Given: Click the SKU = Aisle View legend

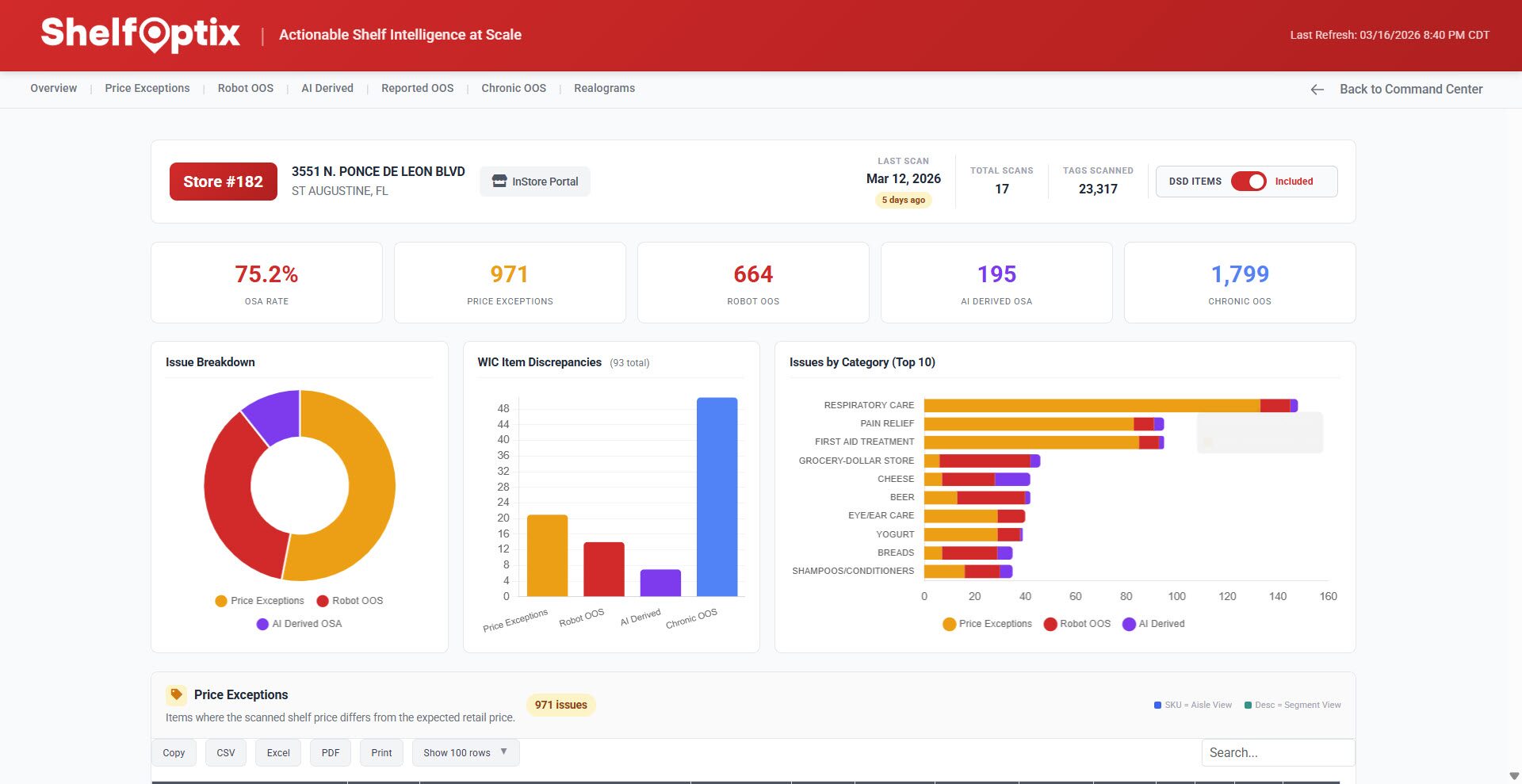Looking at the screenshot, I should click(1193, 705).
